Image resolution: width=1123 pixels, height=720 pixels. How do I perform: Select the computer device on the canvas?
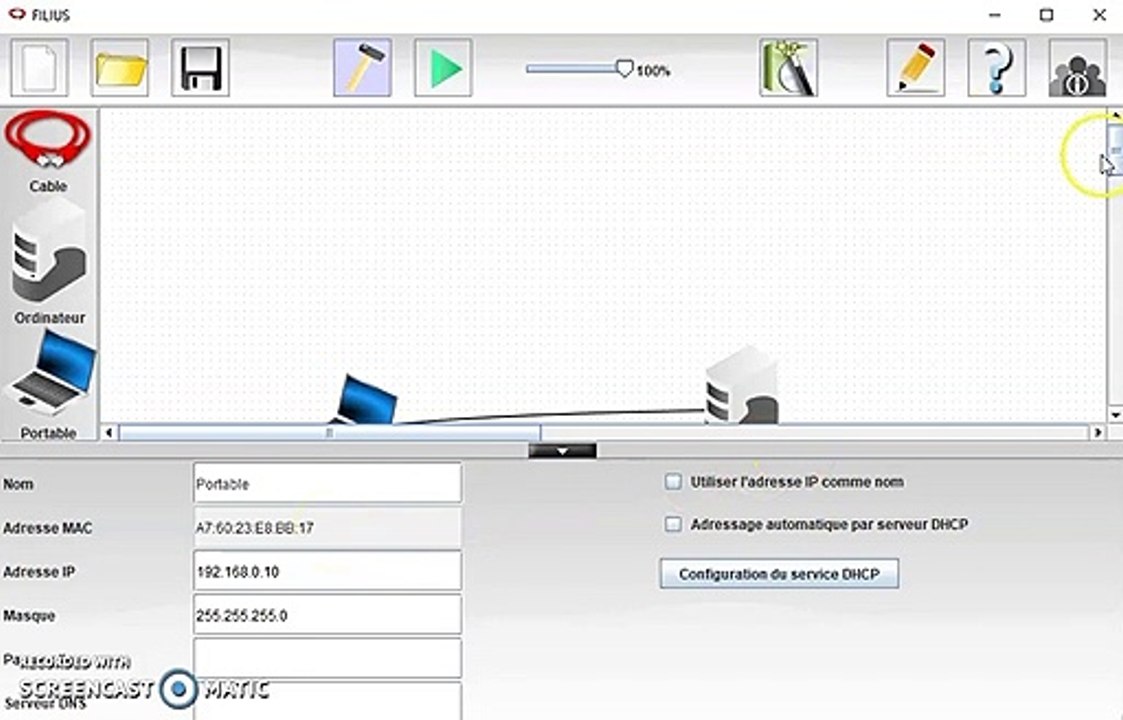(742, 385)
